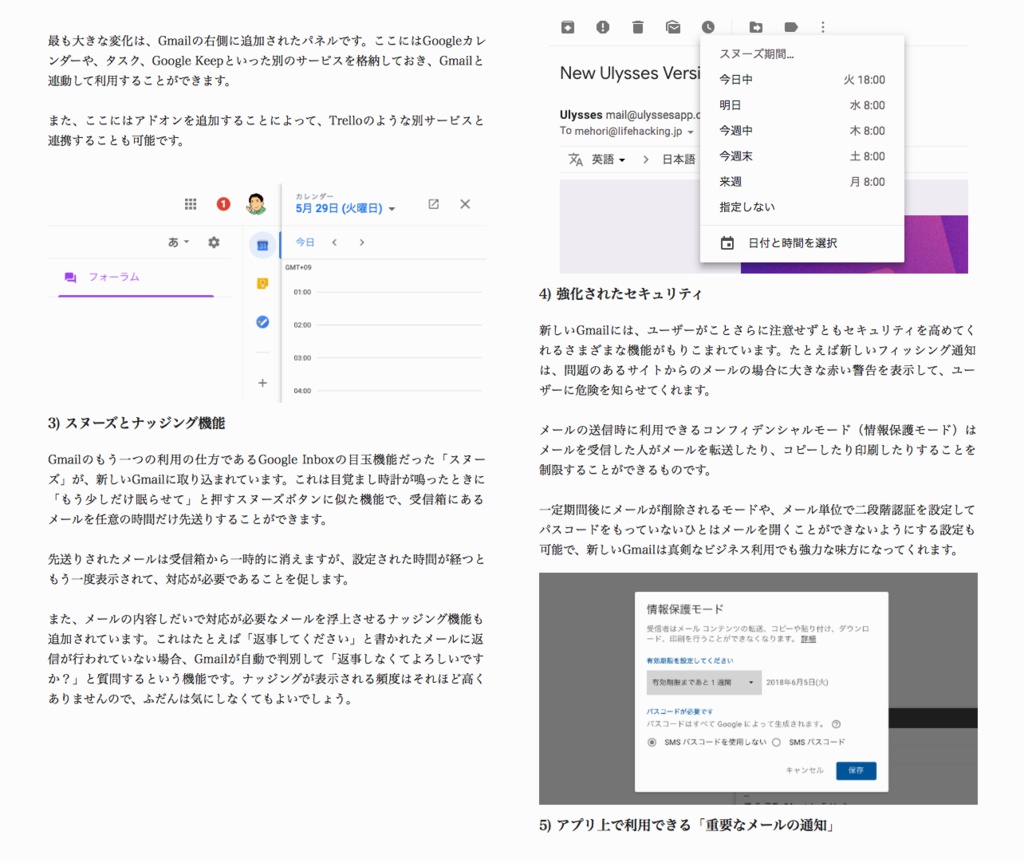This screenshot has width=1024, height=863.
Task: Click the Archive icon in the toolbar
Action: pos(567,27)
